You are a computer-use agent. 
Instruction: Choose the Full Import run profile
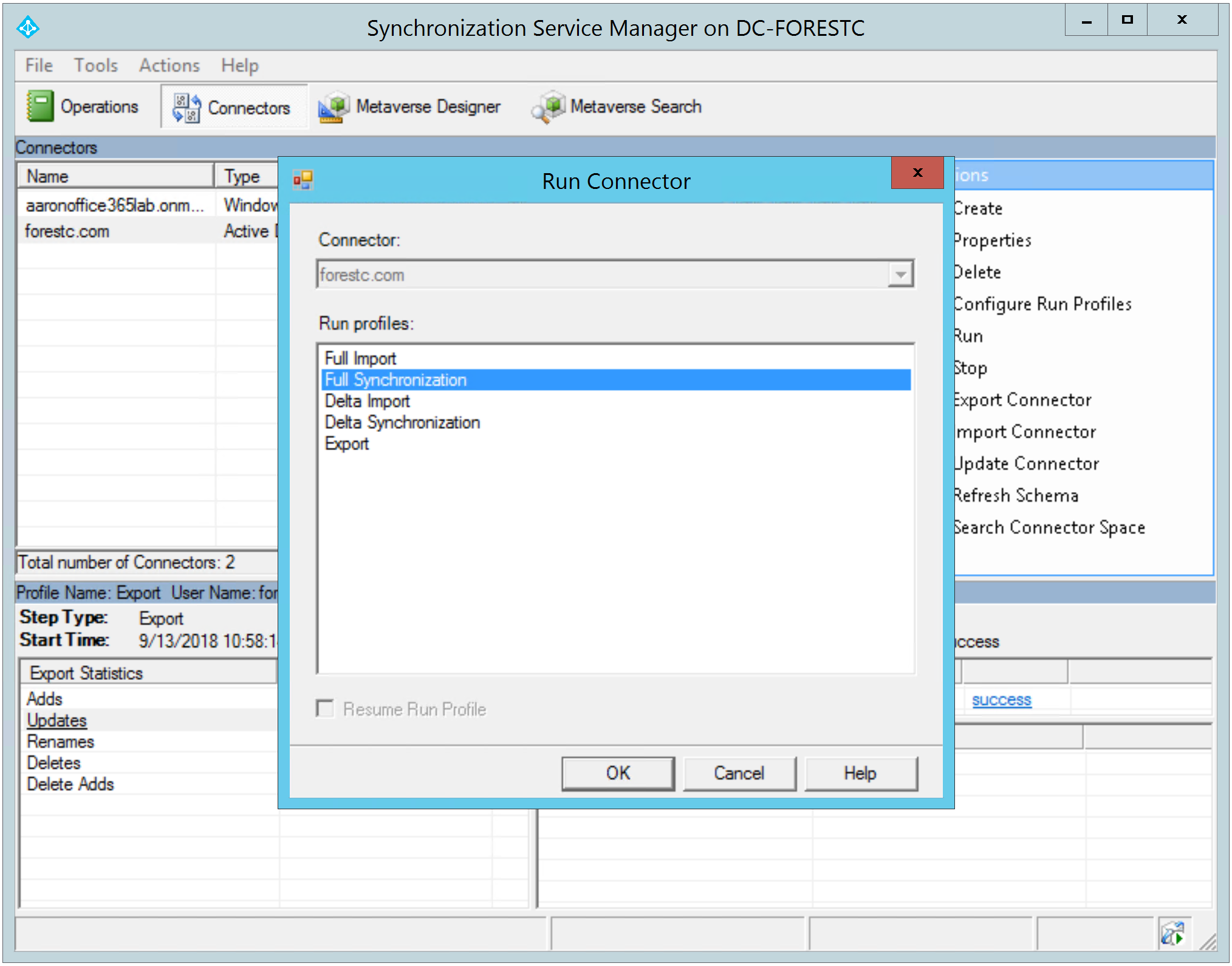tap(360, 358)
